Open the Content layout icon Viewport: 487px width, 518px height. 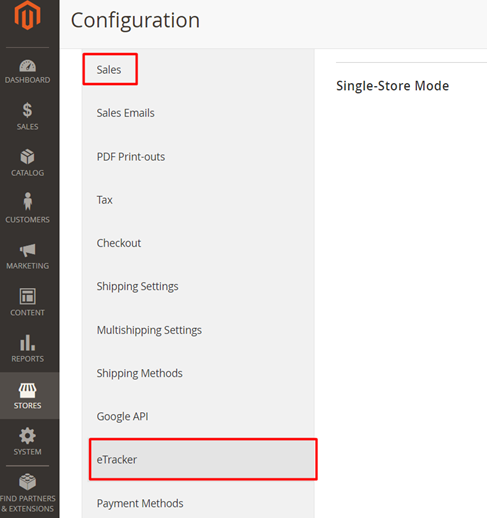(x=27, y=296)
